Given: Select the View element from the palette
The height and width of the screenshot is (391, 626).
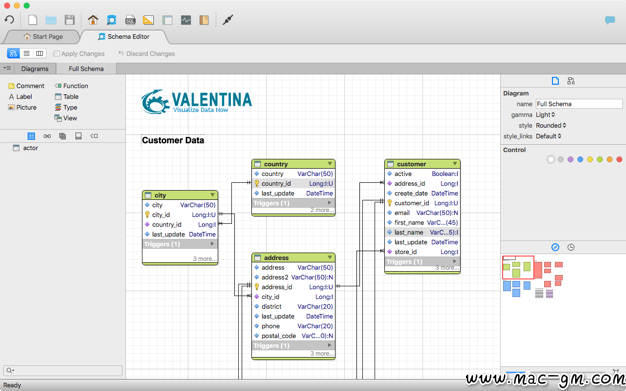Looking at the screenshot, I should (x=66, y=118).
